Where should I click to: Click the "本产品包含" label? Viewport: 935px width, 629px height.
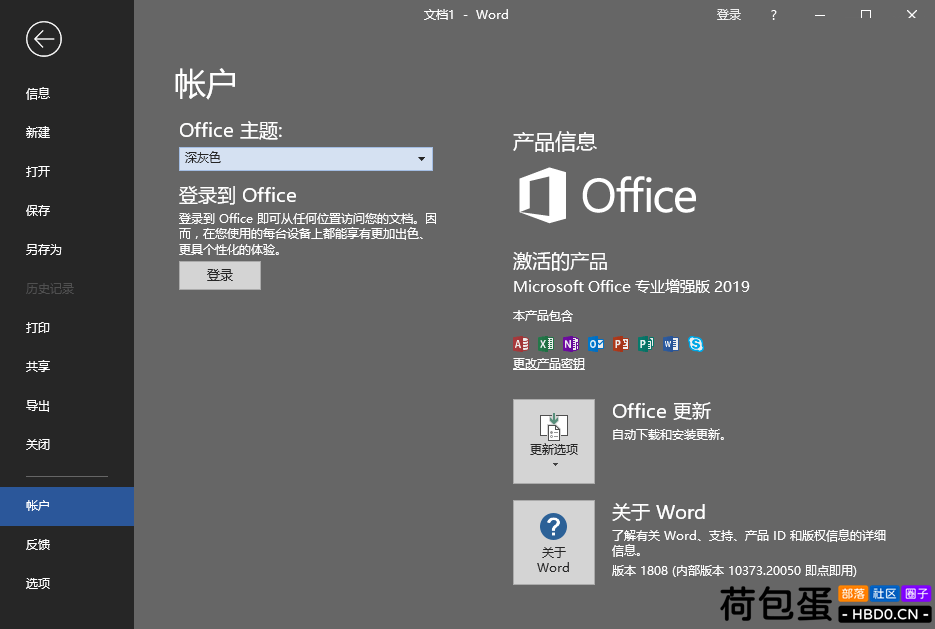pos(543,316)
